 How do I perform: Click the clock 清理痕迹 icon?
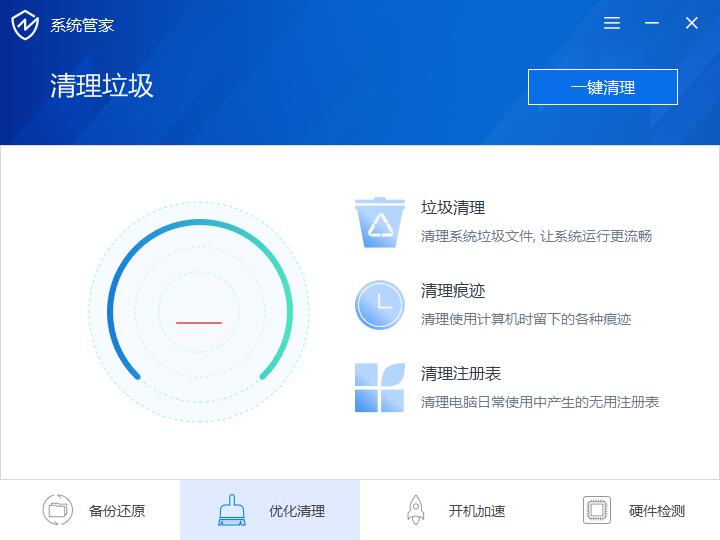coord(380,305)
